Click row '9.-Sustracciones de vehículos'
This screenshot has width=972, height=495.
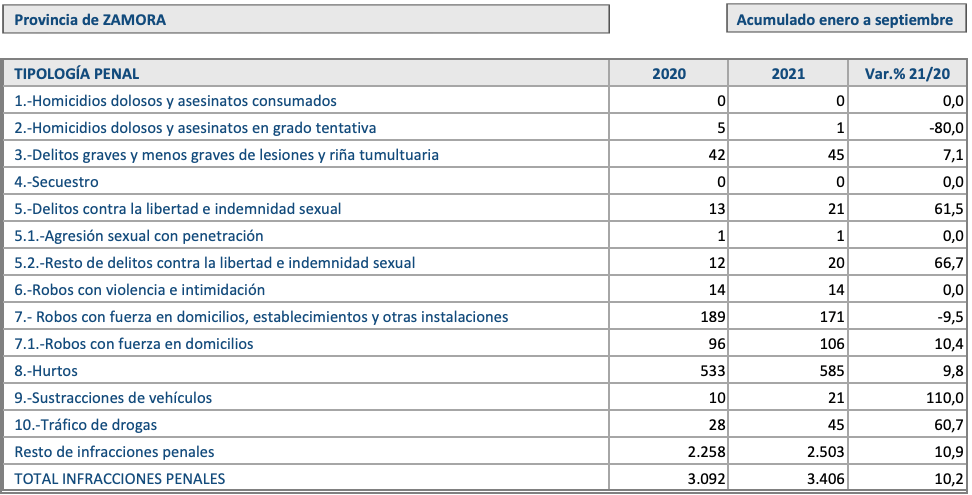pos(485,398)
